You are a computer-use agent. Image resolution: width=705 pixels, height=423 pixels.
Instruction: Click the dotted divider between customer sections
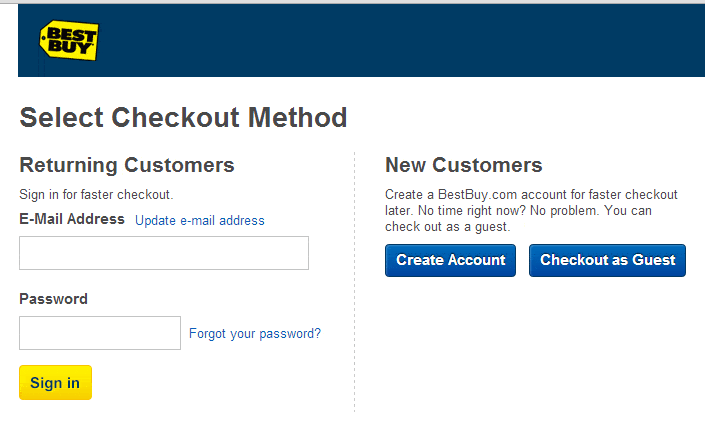point(354,282)
